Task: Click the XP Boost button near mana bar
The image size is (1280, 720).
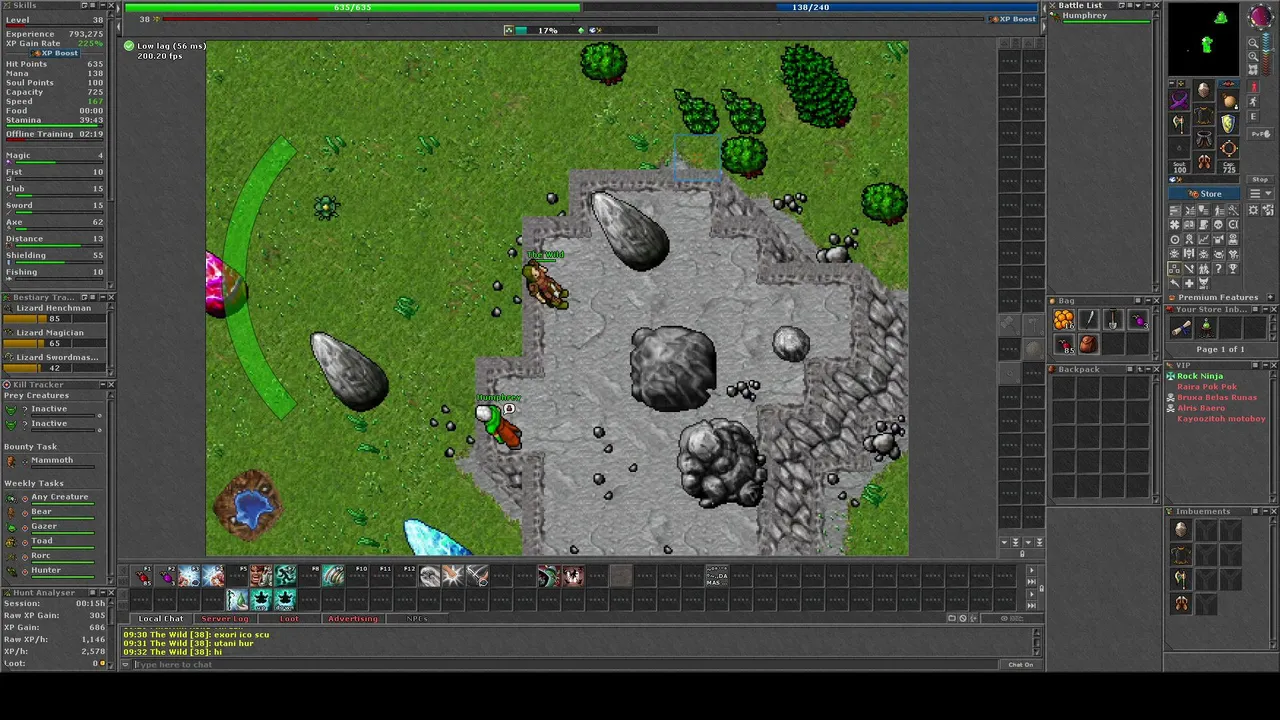Action: [x=1013, y=19]
